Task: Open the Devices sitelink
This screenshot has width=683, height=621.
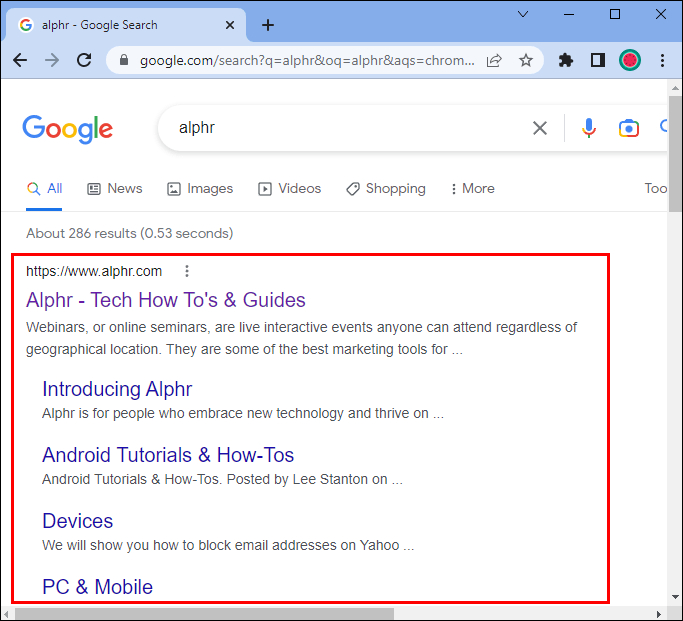Action: pyautogui.click(x=78, y=521)
